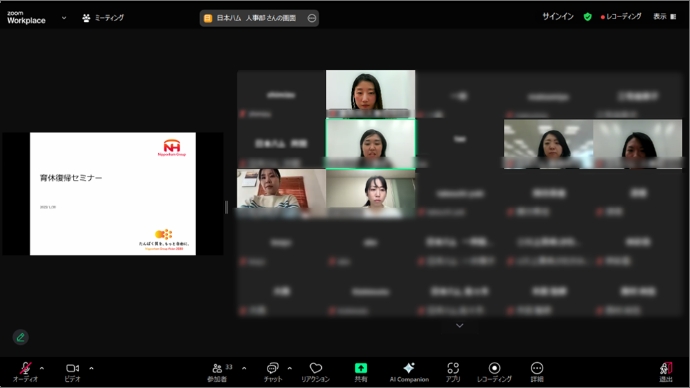Click the annotation pencil button

coord(20,337)
